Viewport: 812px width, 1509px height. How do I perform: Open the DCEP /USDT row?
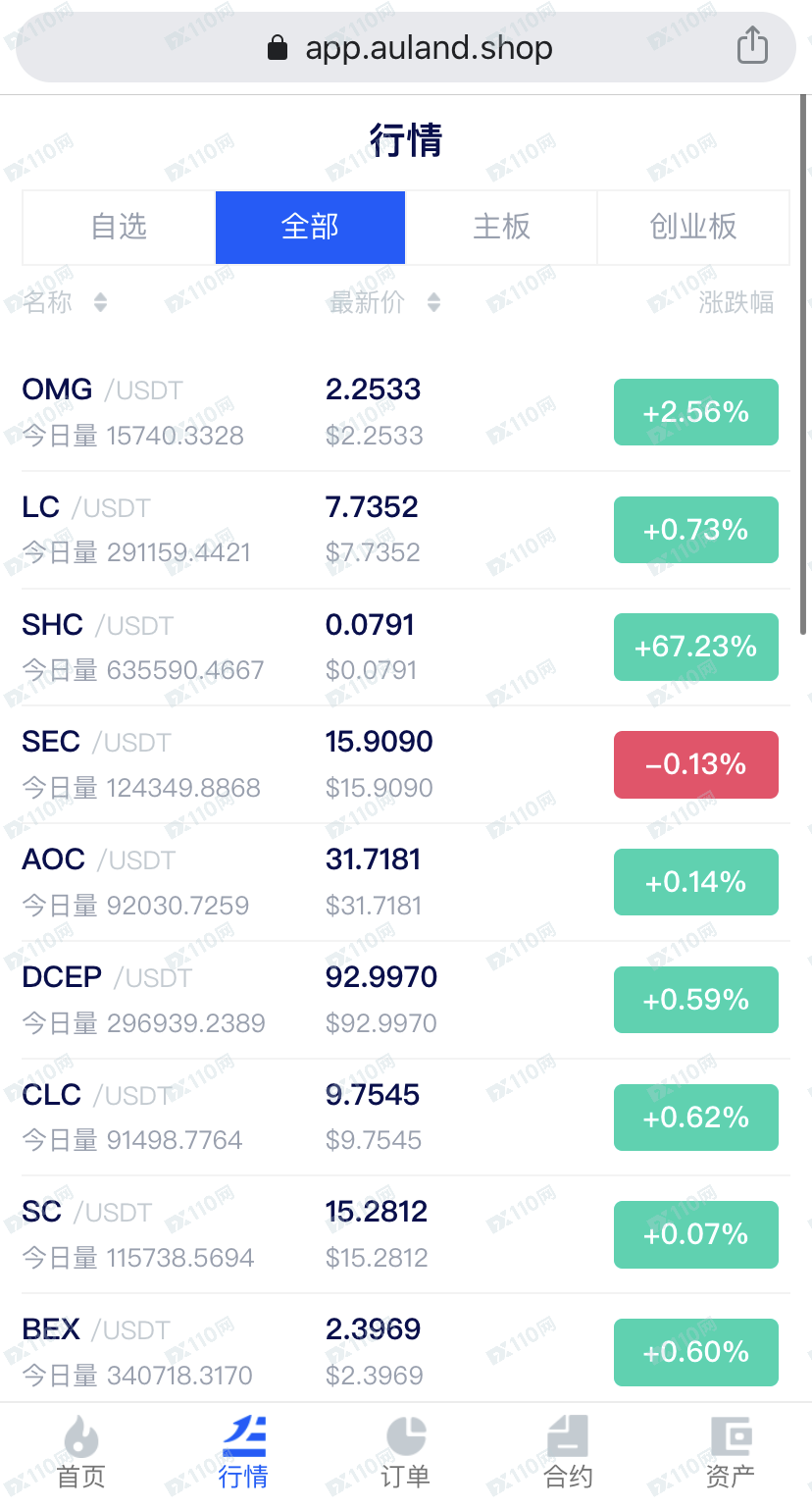pos(406,1000)
